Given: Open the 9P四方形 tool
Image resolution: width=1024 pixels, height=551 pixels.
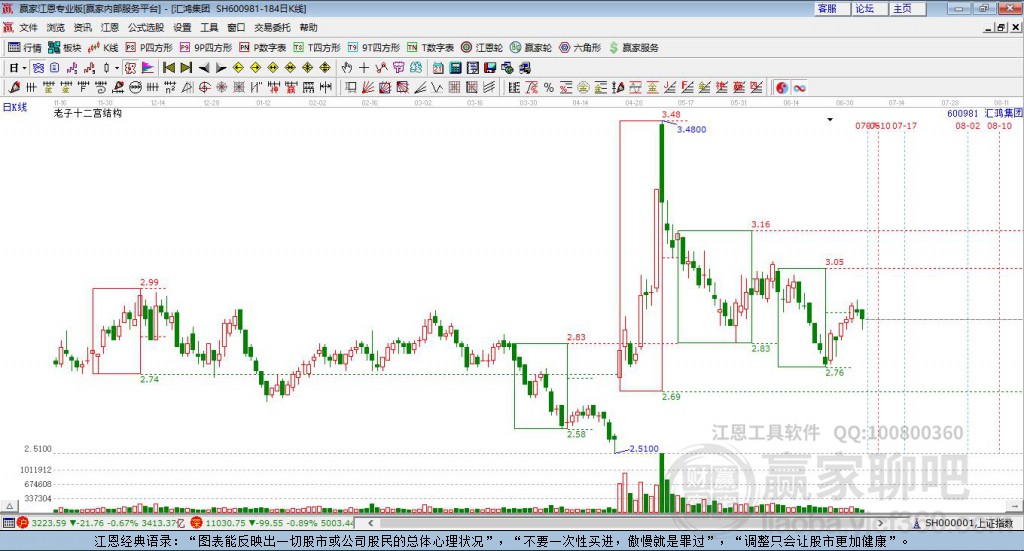Looking at the screenshot, I should [206, 48].
